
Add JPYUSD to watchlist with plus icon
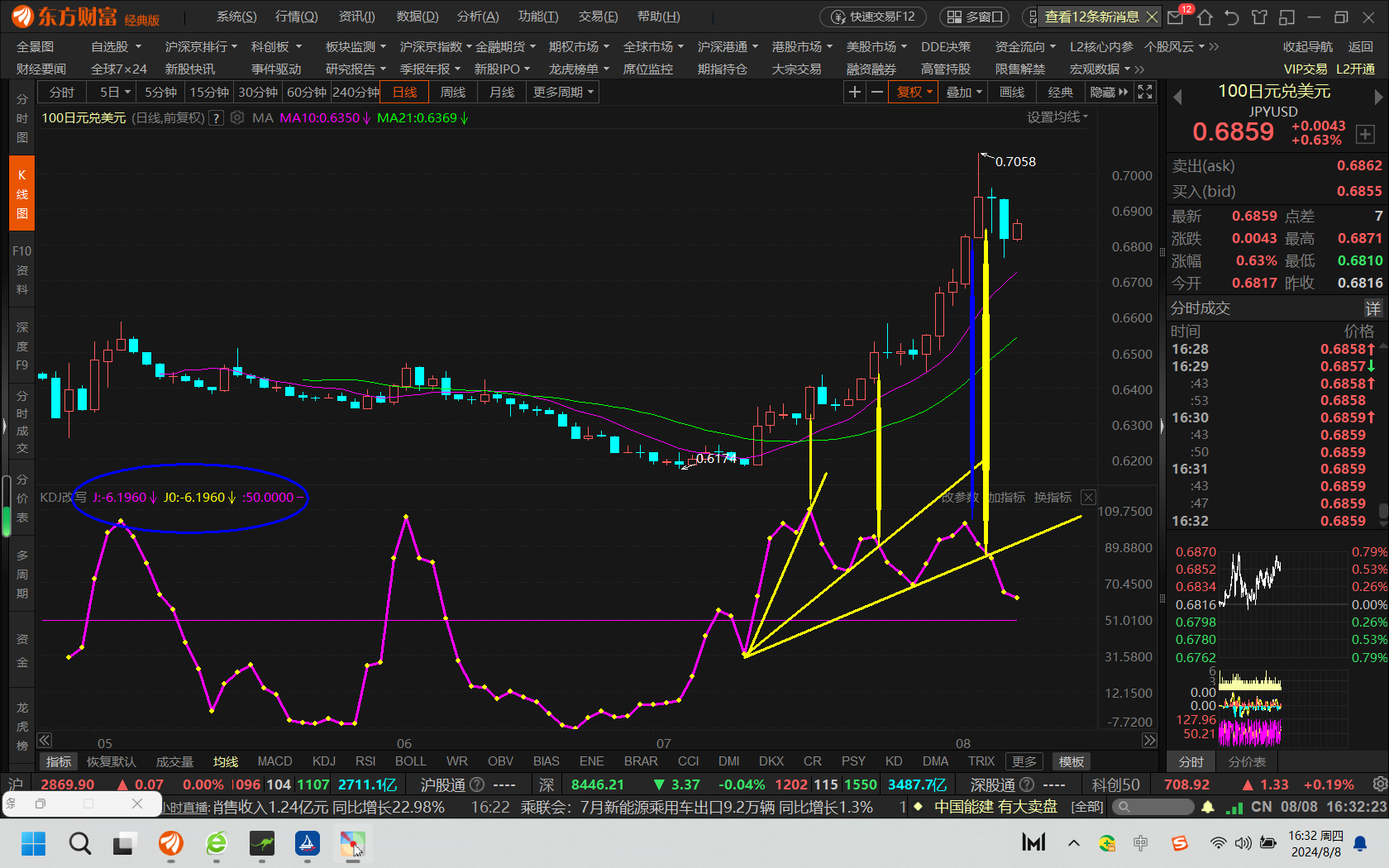click(1365, 133)
